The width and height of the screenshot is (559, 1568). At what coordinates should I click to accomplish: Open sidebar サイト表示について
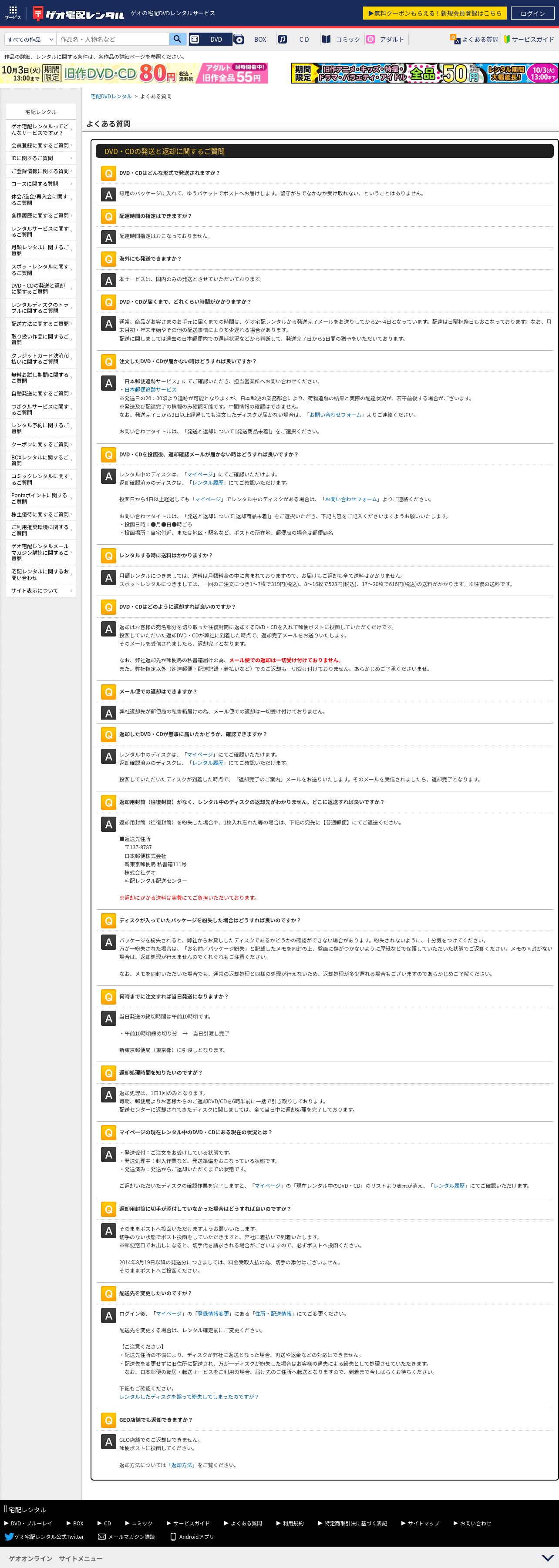pyautogui.click(x=41, y=590)
